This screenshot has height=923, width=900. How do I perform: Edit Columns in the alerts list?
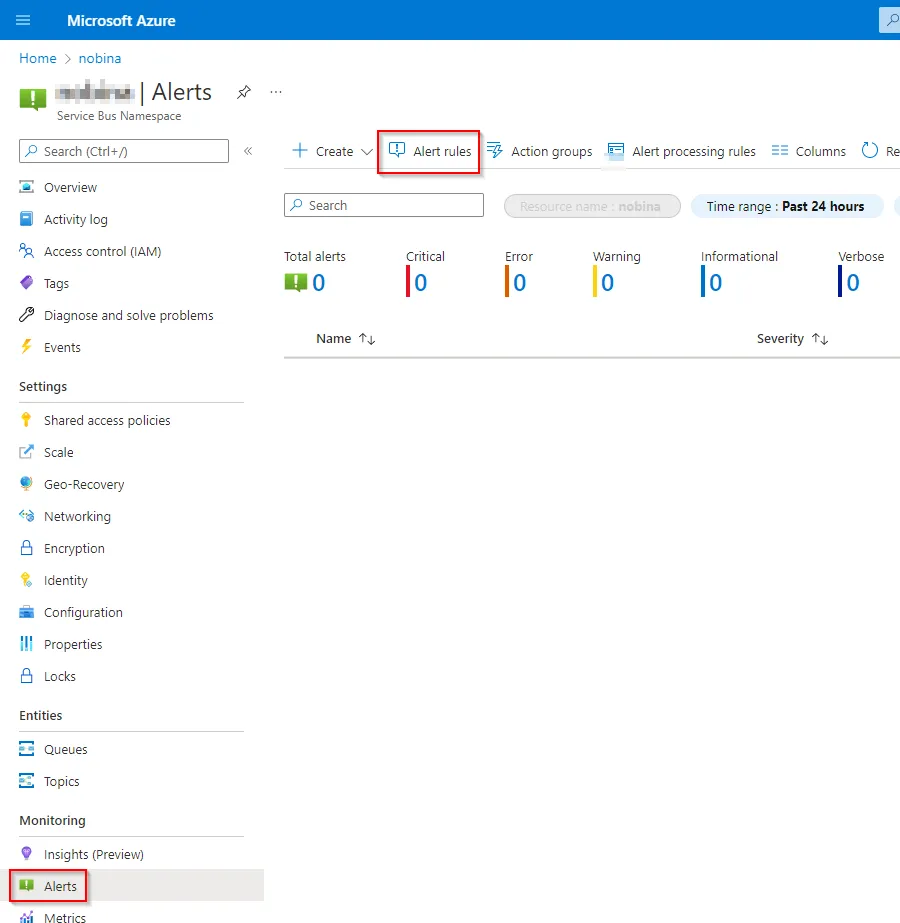(x=809, y=151)
